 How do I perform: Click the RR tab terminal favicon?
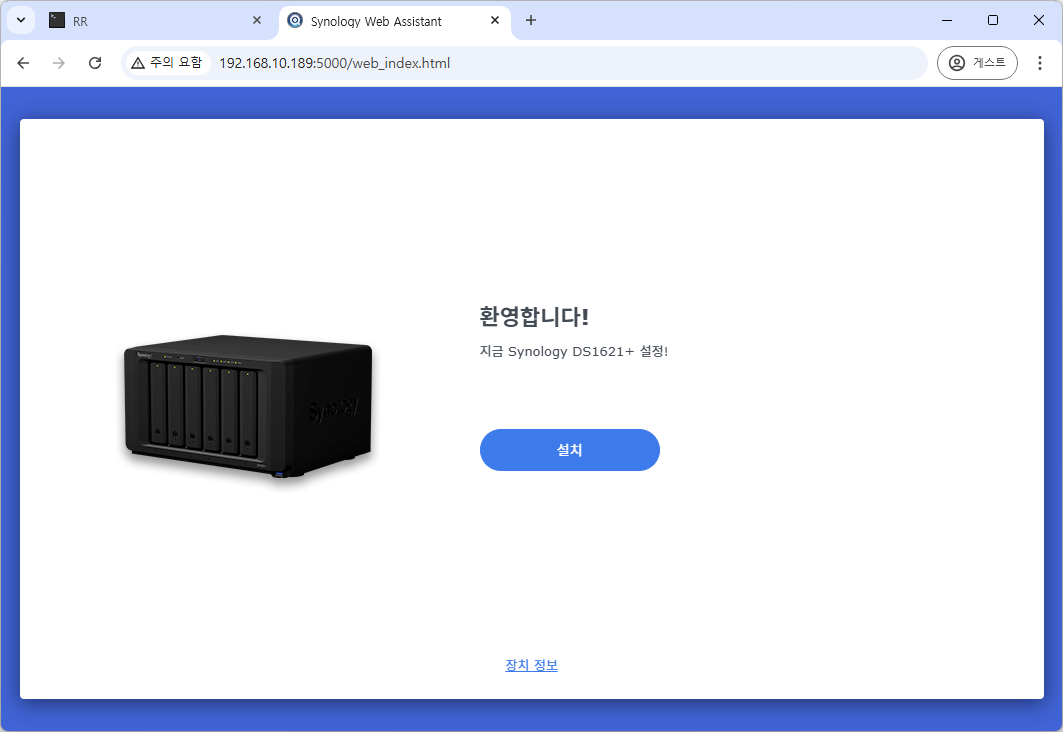point(57,20)
